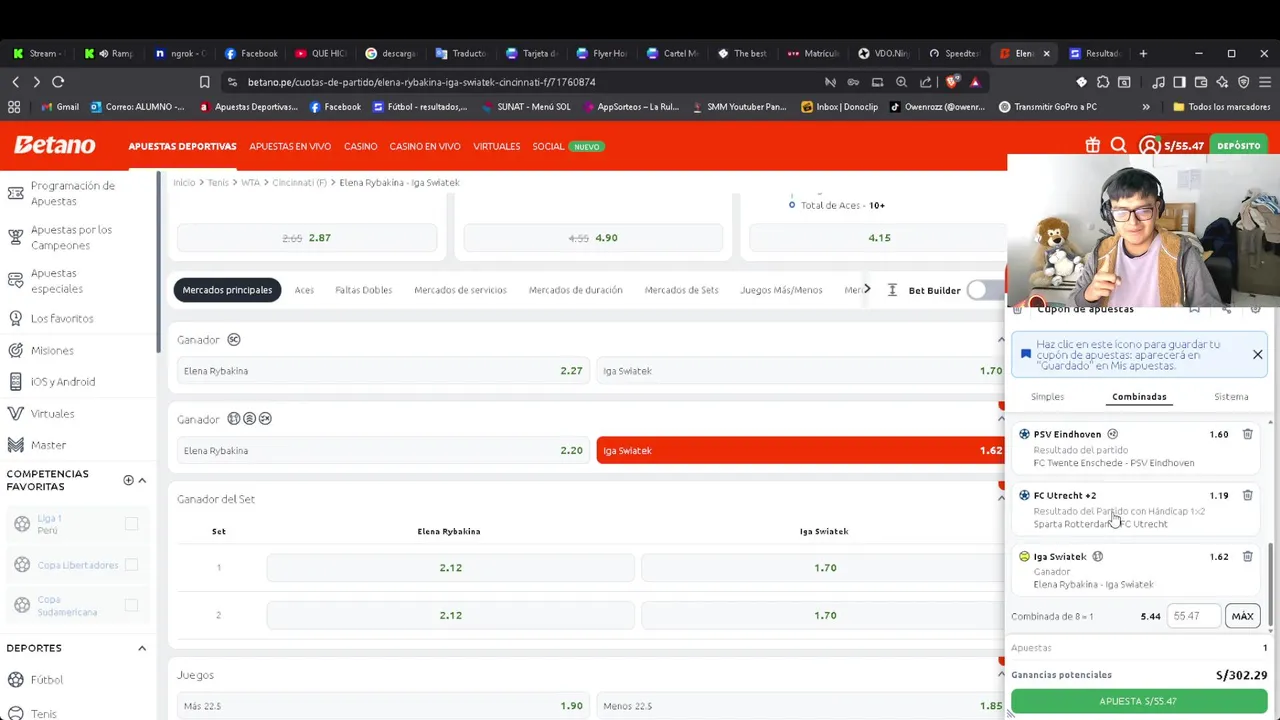
Task: Open the Brave Shields lion icon
Action: 952,82
